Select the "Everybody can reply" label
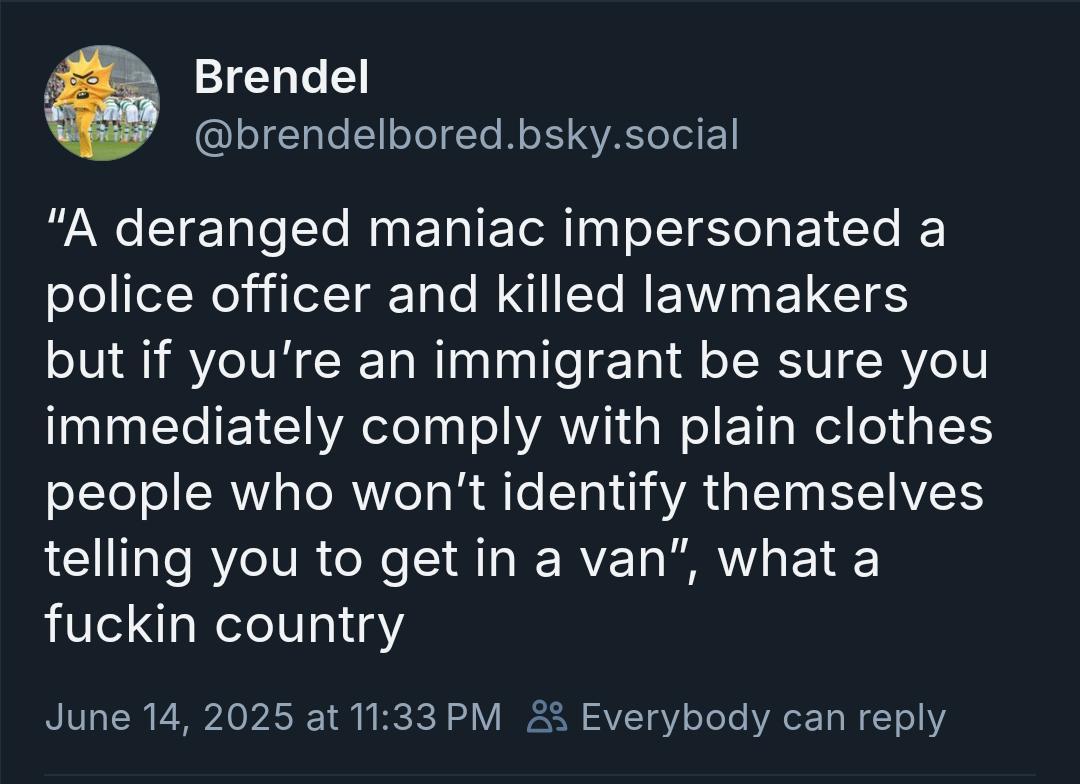1080x784 pixels. point(762,717)
